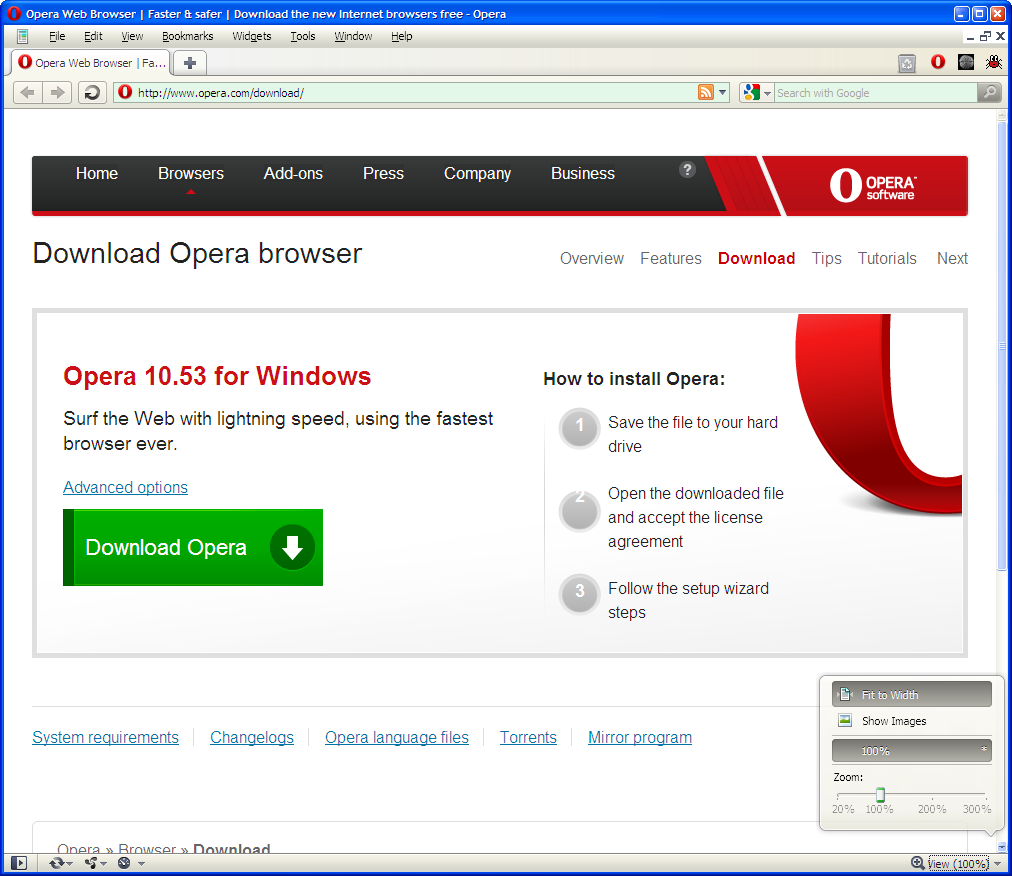
Task: Toggle Fit to Width in zoom popup
Action: pos(911,695)
